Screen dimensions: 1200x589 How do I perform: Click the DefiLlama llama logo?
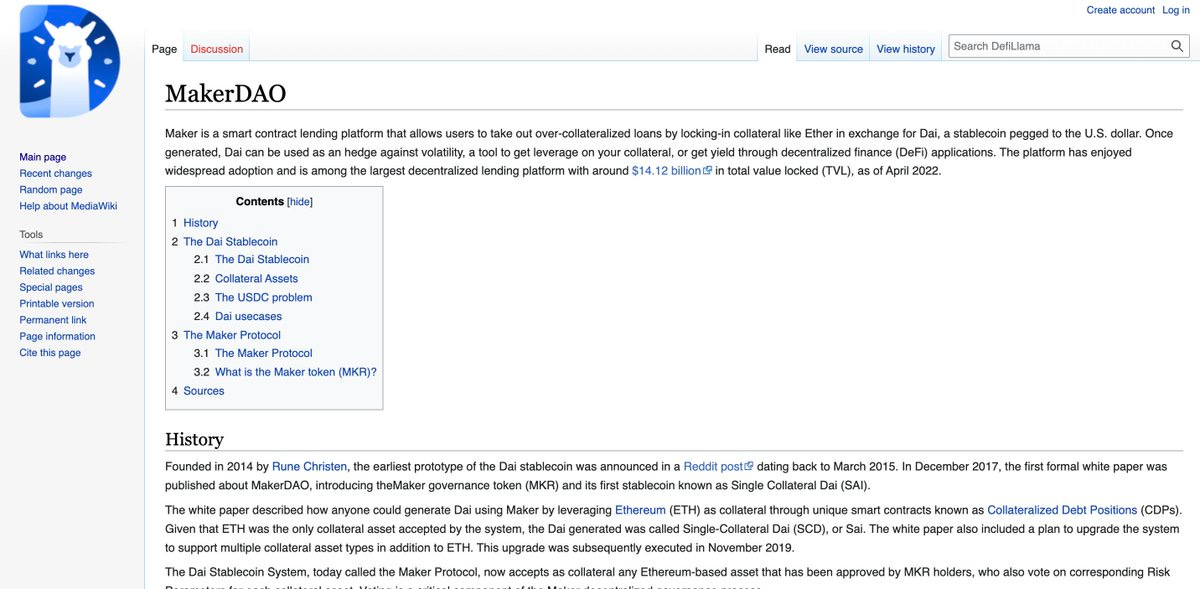click(x=69, y=61)
